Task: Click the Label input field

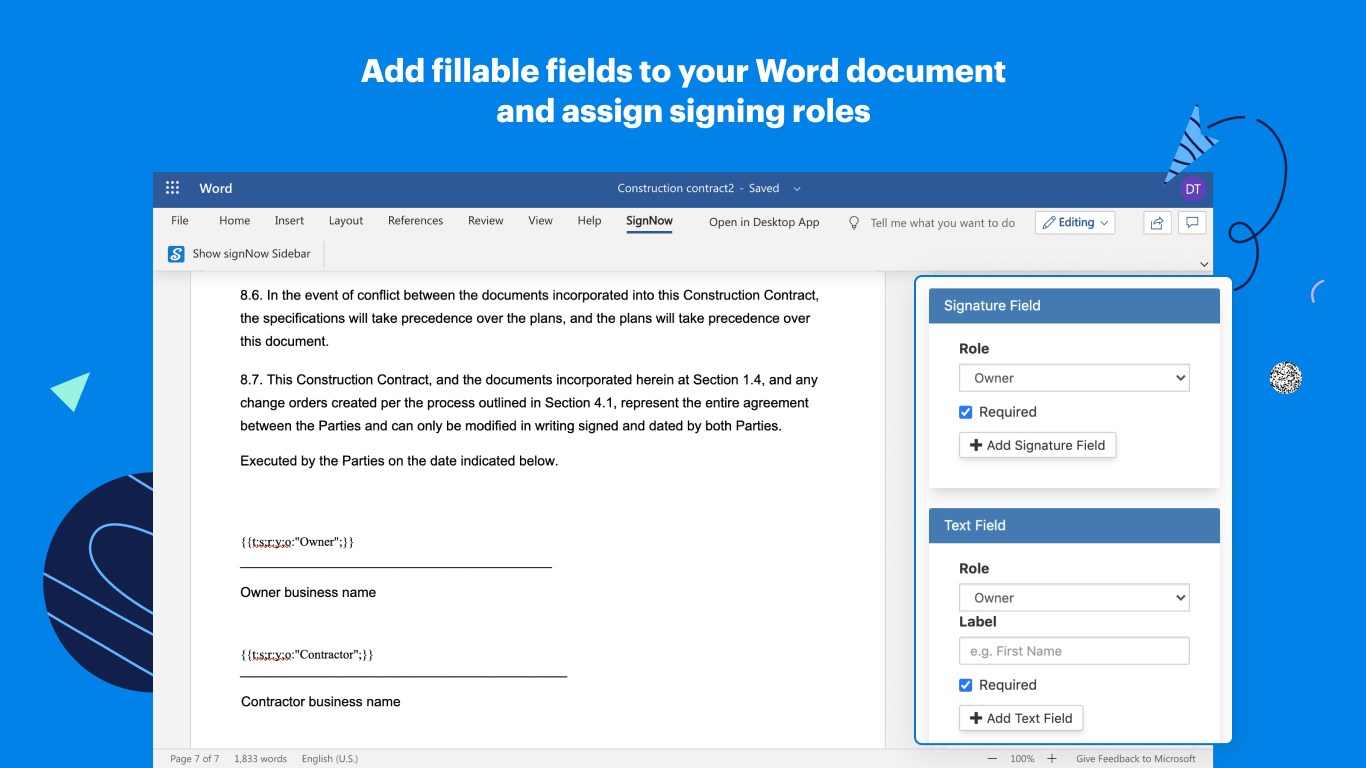Action: pyautogui.click(x=1074, y=651)
